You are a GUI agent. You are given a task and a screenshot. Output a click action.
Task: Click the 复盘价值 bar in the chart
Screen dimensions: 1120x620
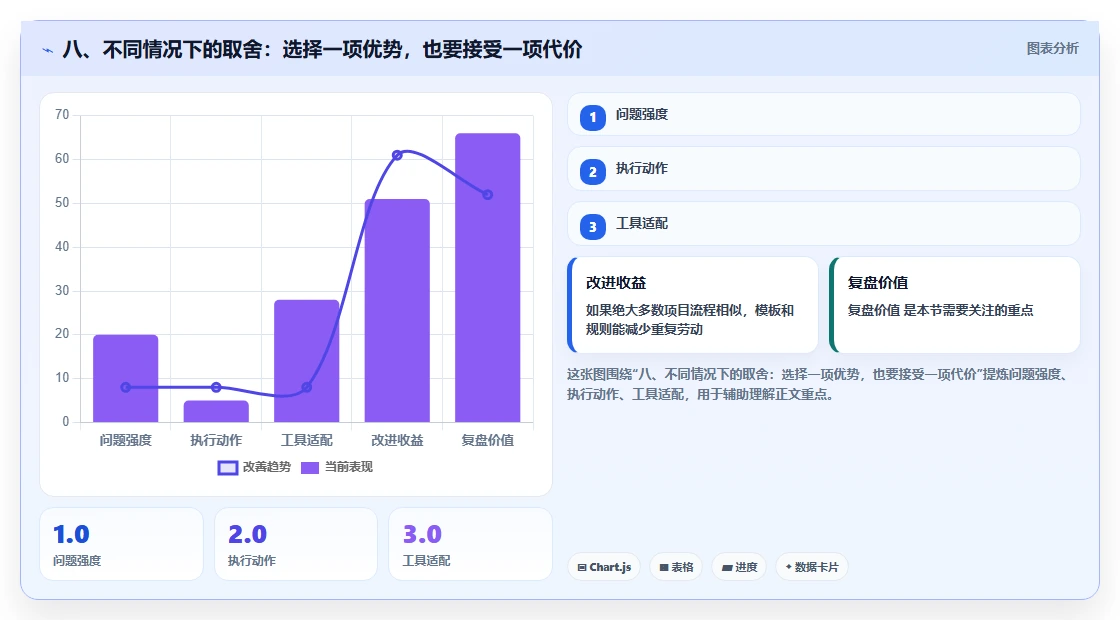coord(488,278)
